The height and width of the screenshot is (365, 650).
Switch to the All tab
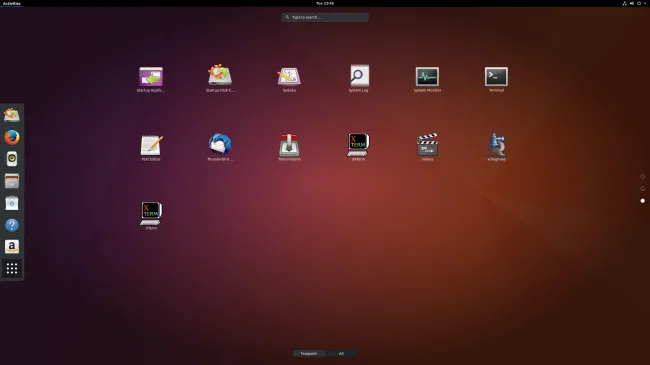pos(341,353)
